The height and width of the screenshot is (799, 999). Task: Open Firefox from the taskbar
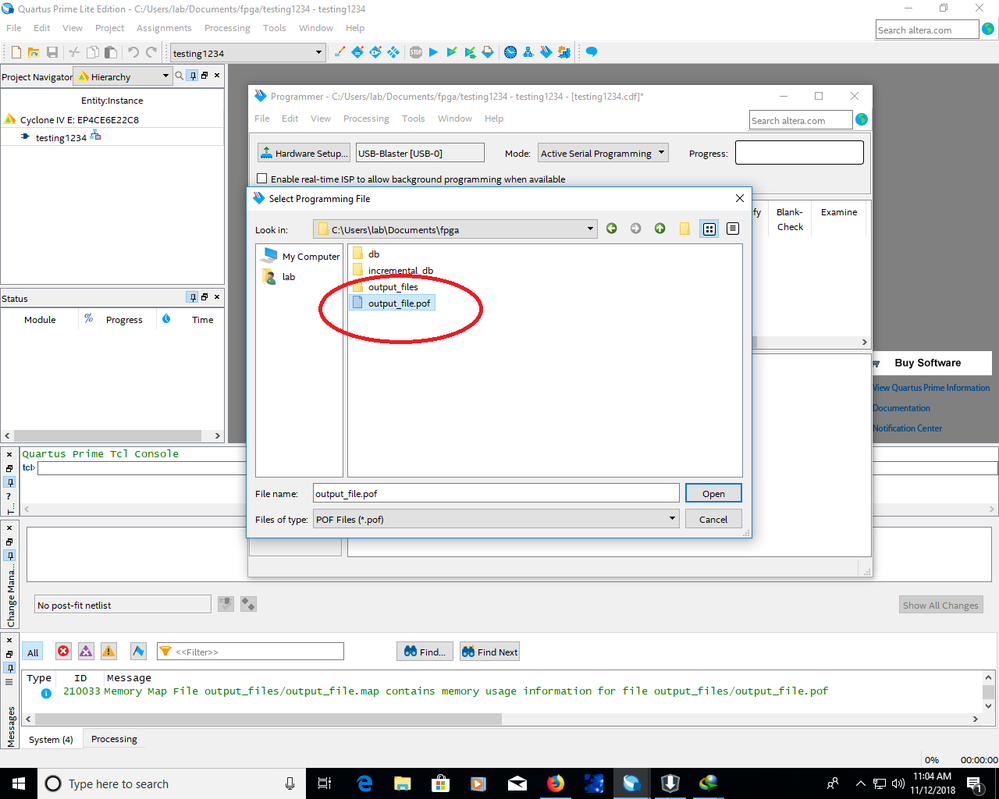pyautogui.click(x=556, y=783)
